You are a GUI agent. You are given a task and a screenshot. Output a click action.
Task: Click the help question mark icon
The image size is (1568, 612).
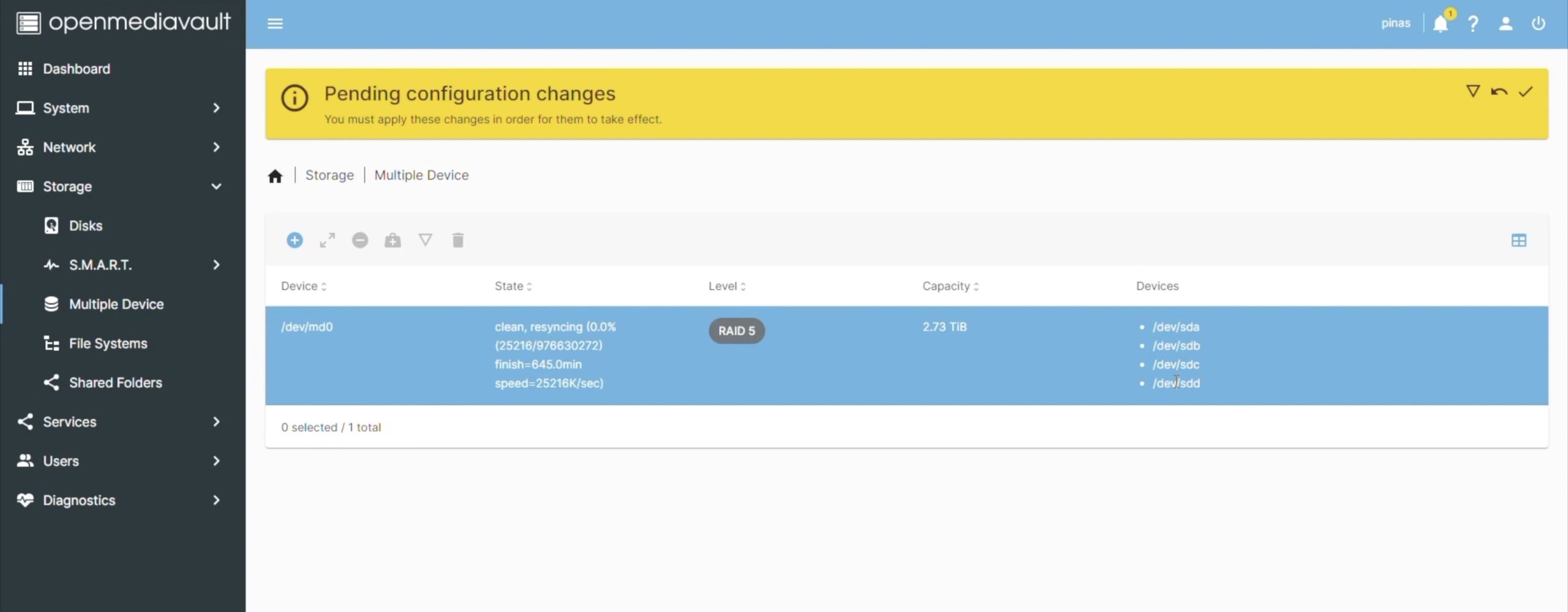point(1473,24)
